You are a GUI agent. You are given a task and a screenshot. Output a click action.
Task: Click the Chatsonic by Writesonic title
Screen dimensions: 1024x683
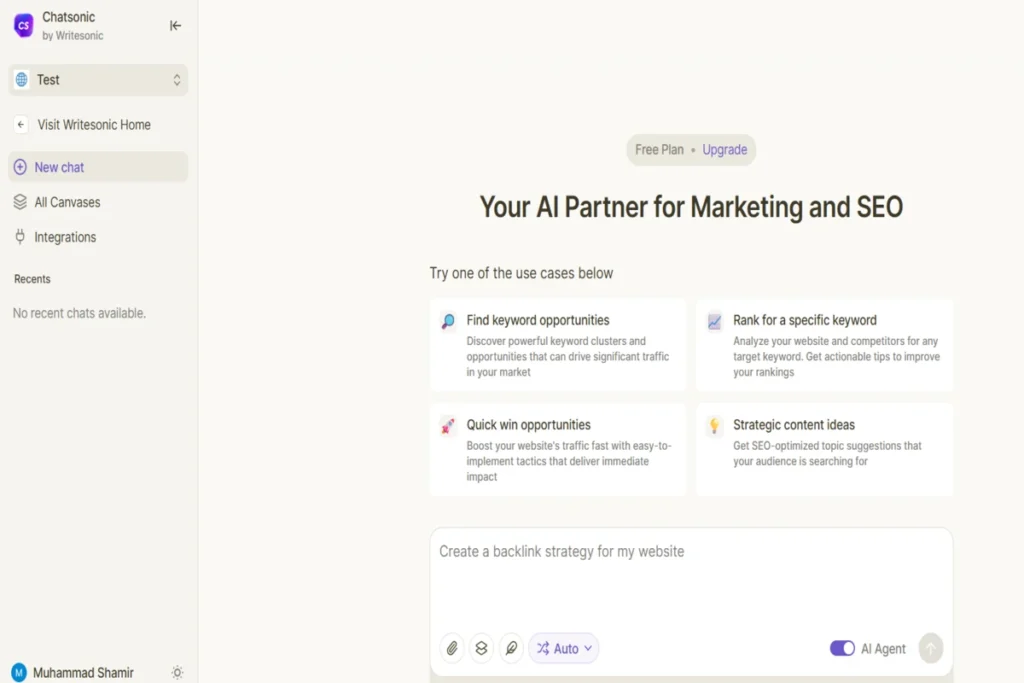(x=72, y=25)
